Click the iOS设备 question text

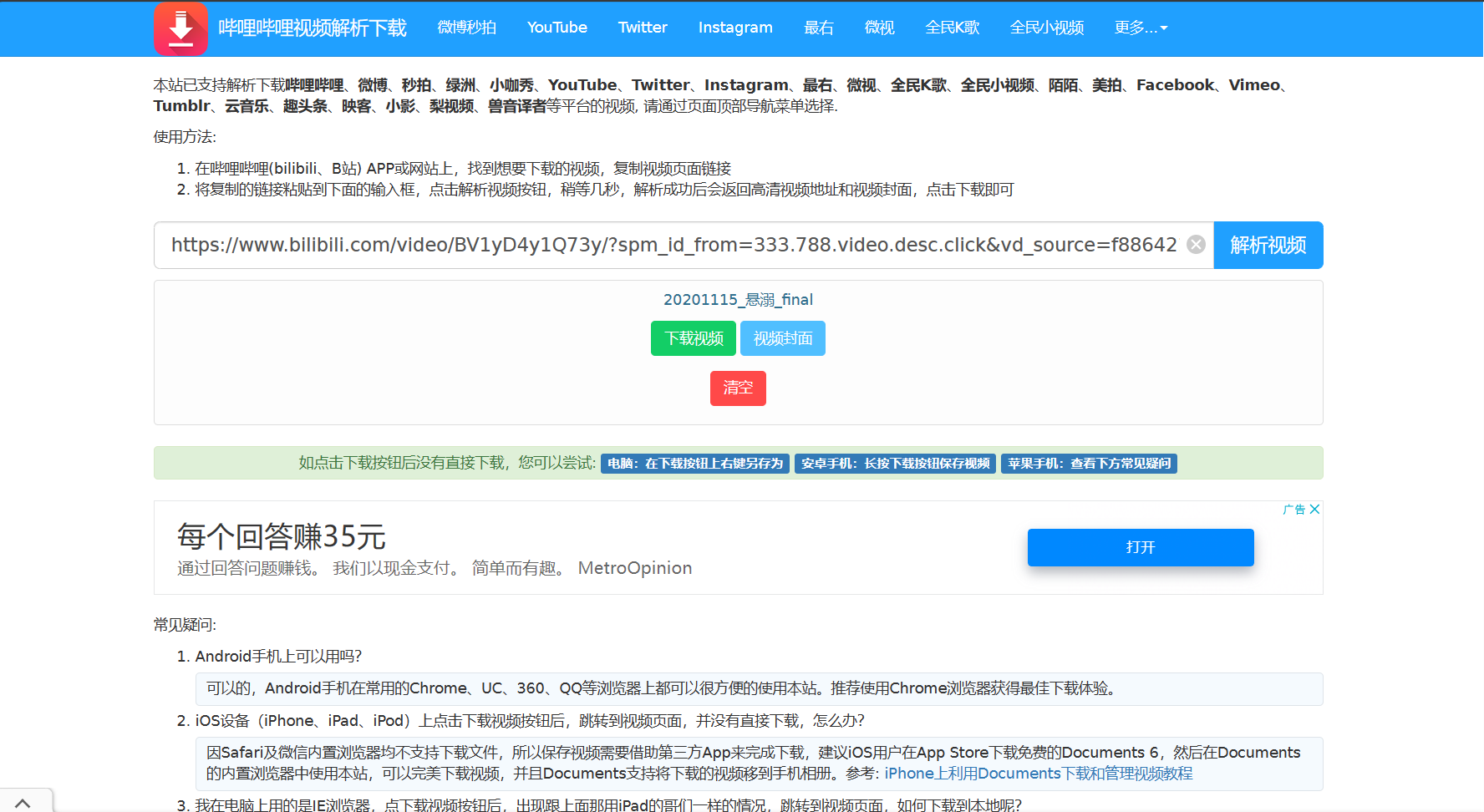pyautogui.click(x=531, y=721)
